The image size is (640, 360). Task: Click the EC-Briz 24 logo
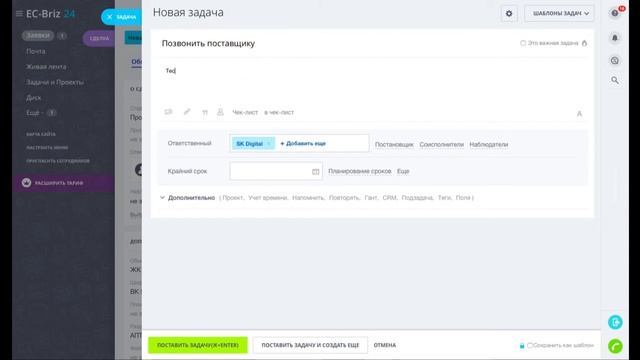tap(51, 13)
